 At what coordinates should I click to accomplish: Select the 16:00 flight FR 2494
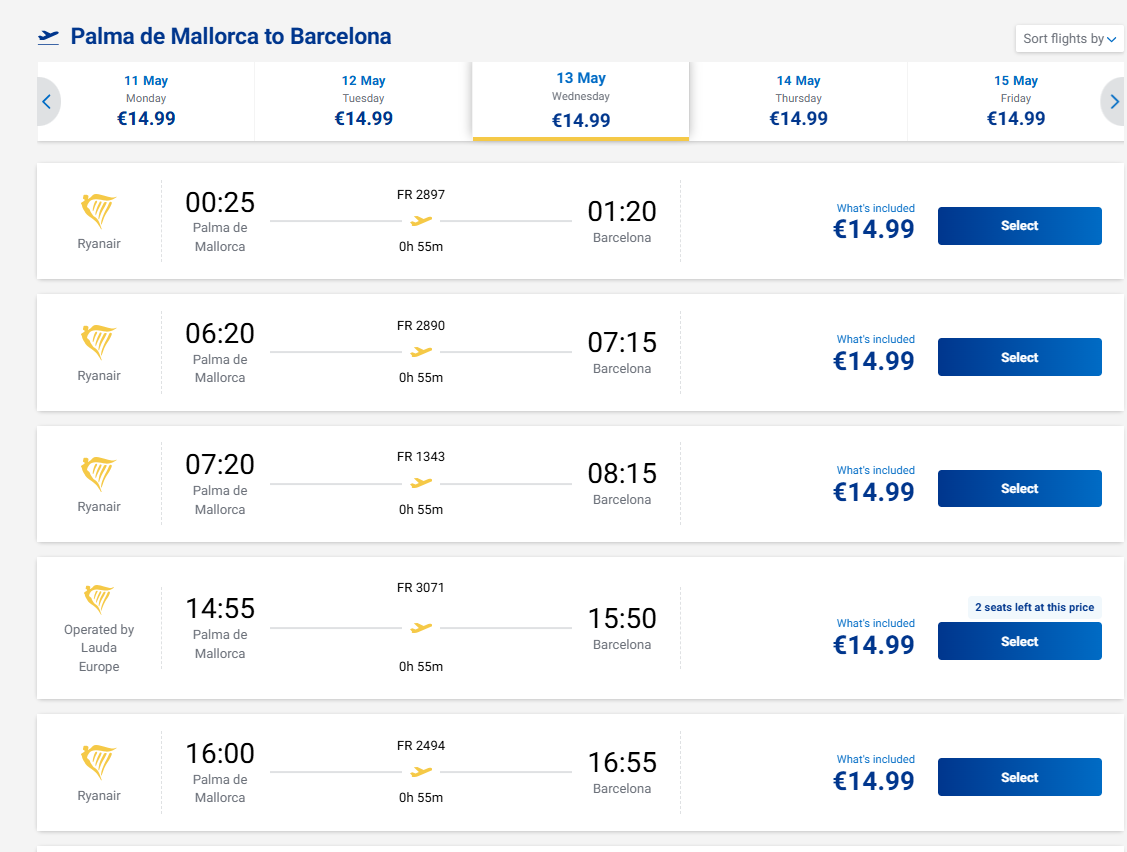pyautogui.click(x=1019, y=777)
